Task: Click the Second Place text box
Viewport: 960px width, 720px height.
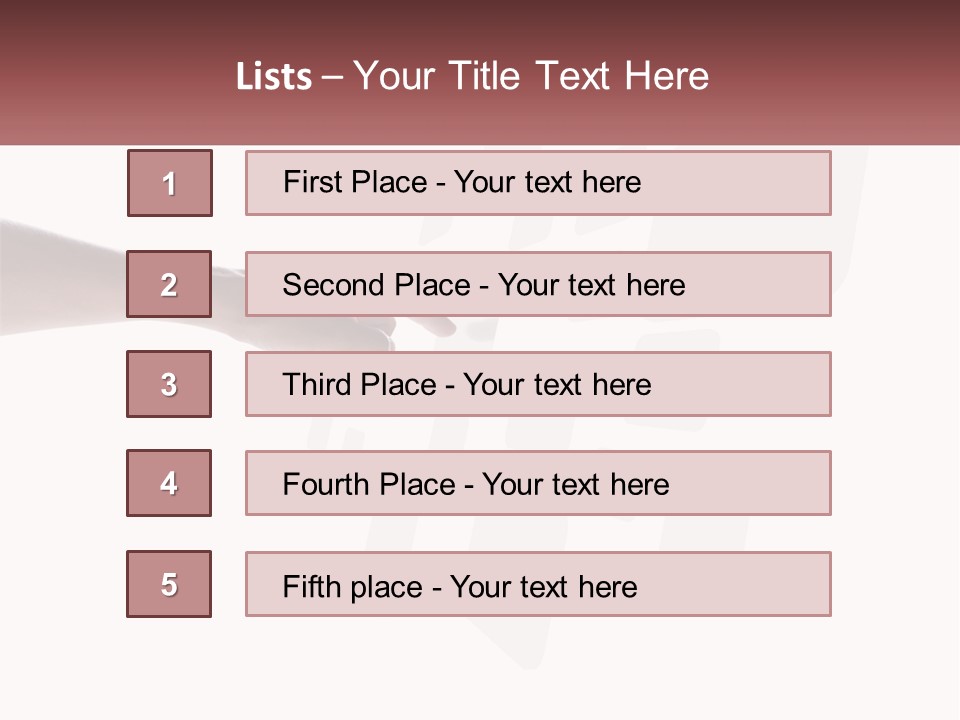Action: [x=538, y=284]
